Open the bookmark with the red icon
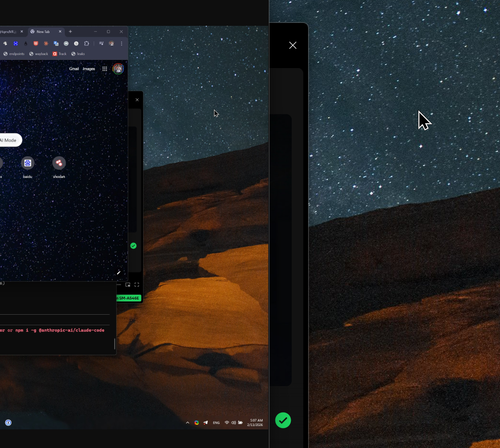The height and width of the screenshot is (448, 500). [59, 54]
